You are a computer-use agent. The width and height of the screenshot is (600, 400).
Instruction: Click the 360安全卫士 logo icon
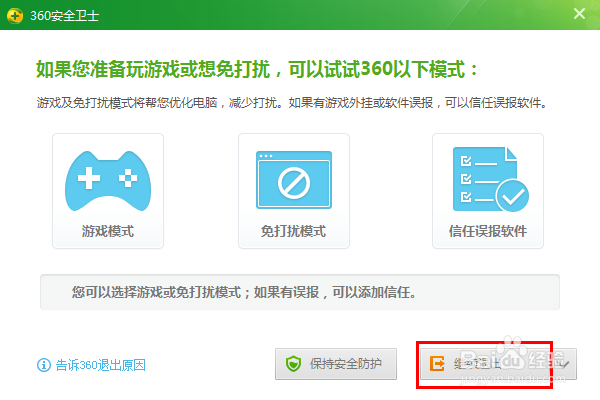click(x=15, y=16)
